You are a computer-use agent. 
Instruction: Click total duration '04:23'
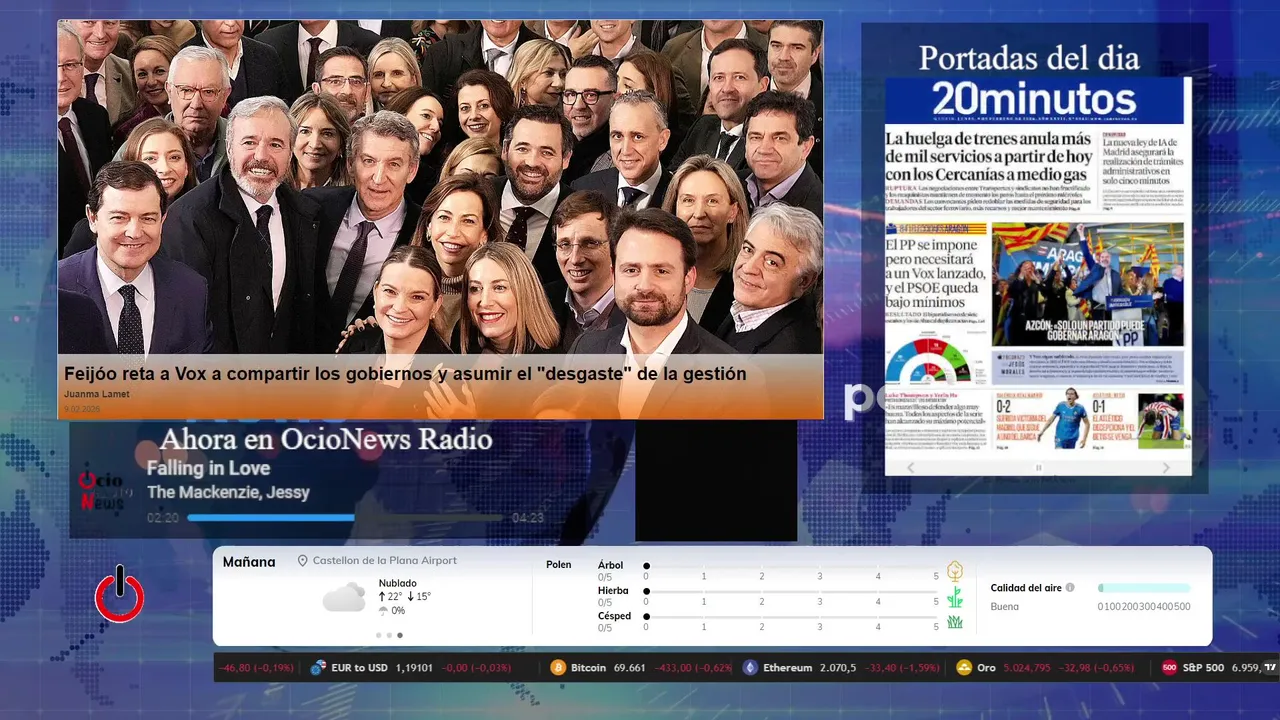pos(528,518)
